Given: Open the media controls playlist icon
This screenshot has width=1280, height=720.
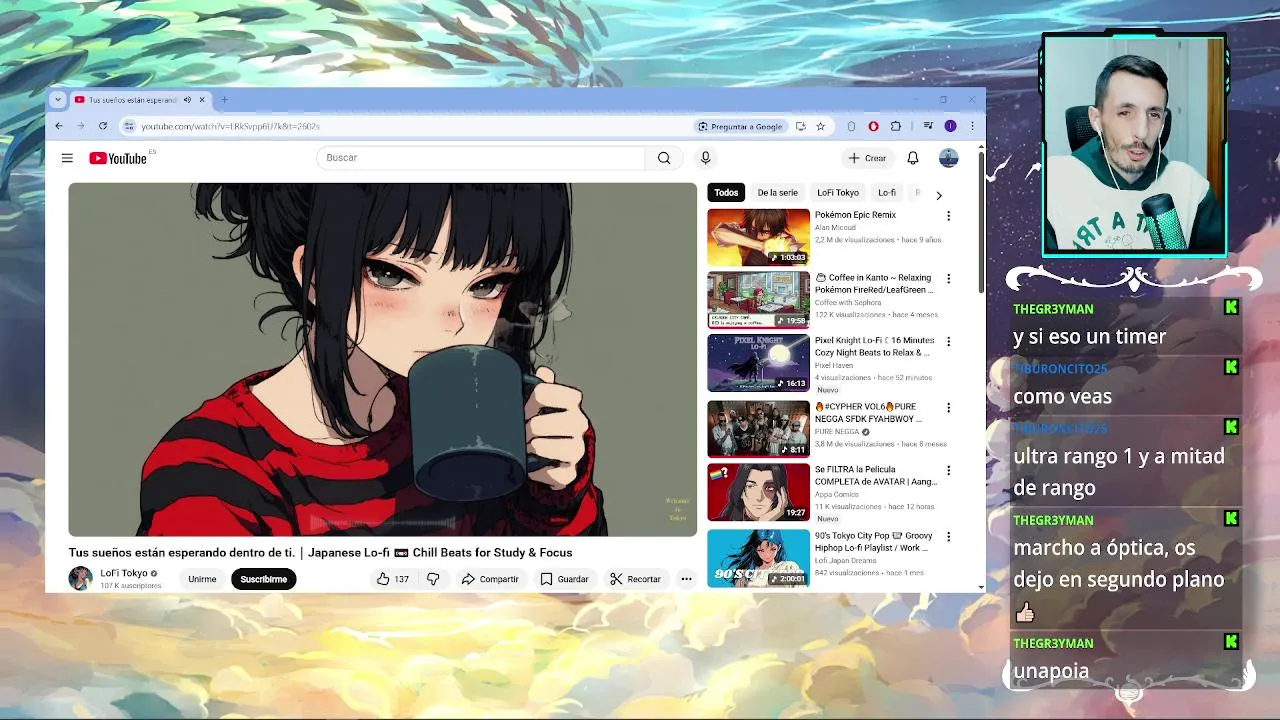Looking at the screenshot, I should 928,126.
